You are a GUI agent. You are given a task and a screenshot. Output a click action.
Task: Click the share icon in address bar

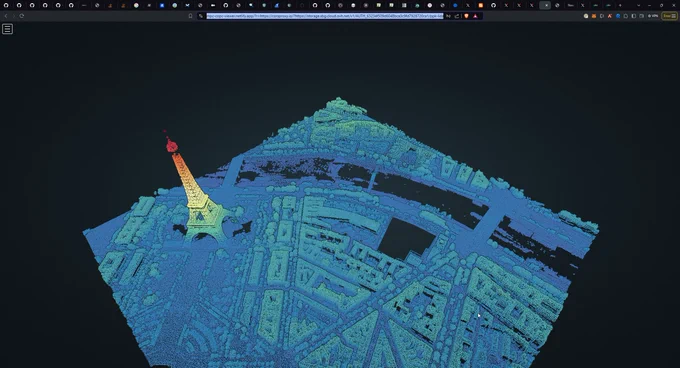click(x=457, y=16)
